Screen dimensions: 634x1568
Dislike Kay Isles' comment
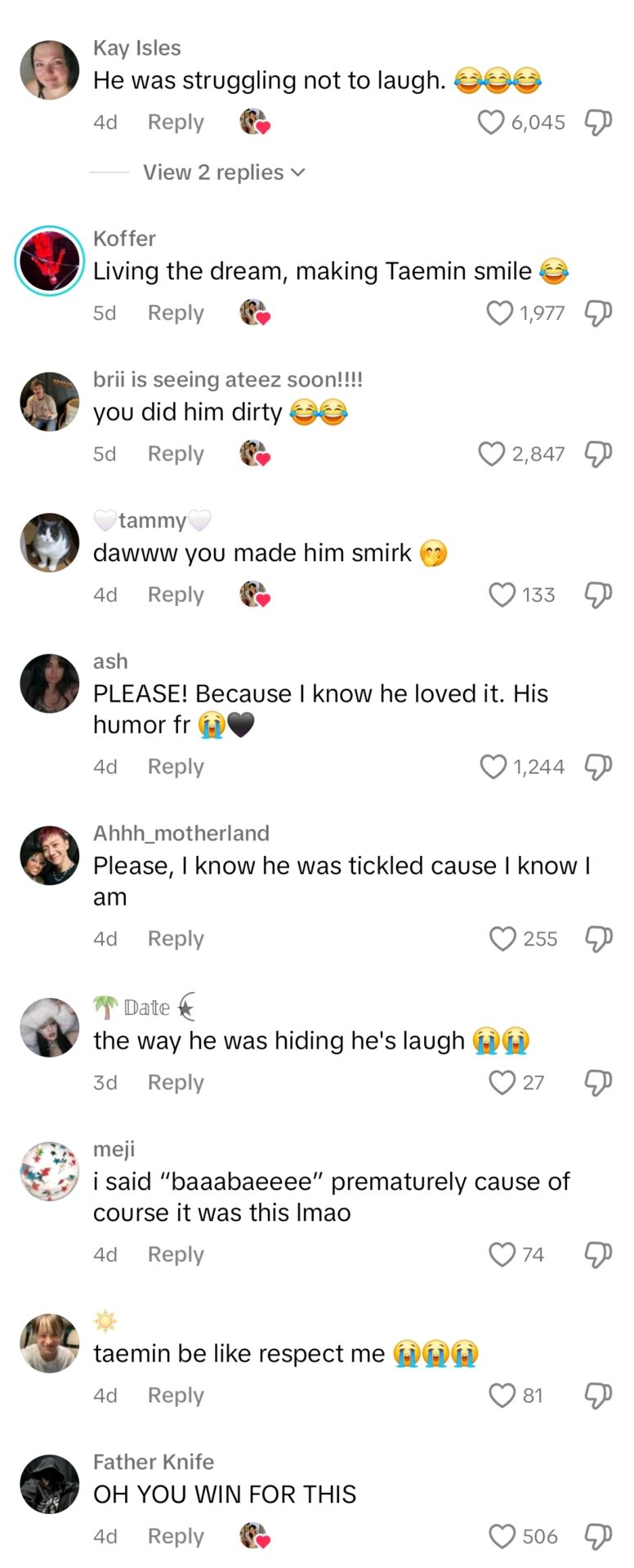(597, 121)
